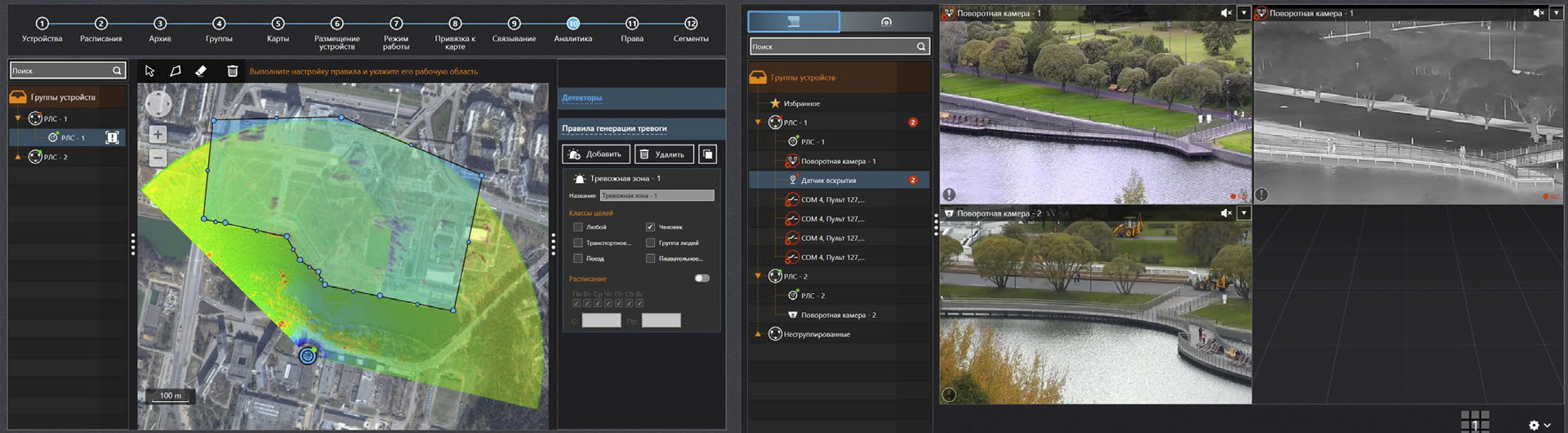Toggle the Расписание schedule switch
Screen dimensions: 1568x433
click(702, 279)
